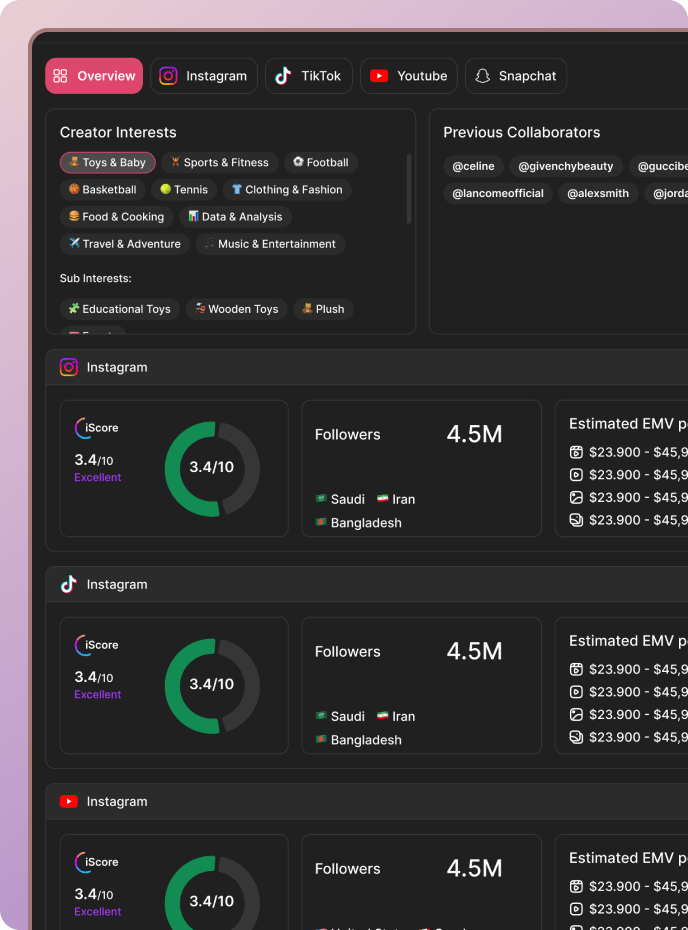Click Bangladesh flag in TikTok section followers
This screenshot has width=688, height=930.
point(321,739)
